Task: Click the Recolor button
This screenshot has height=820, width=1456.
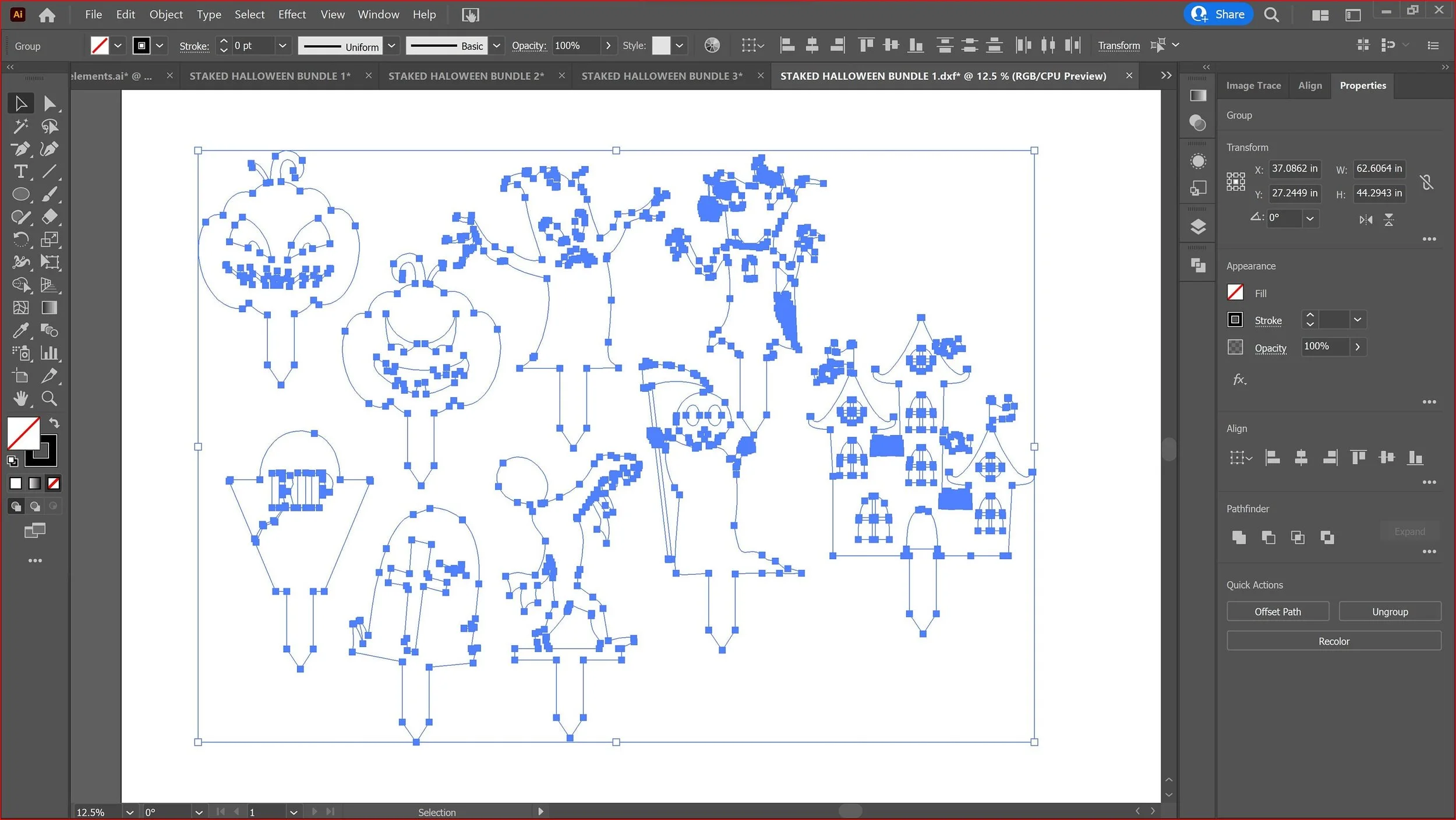Action: pos(1334,641)
